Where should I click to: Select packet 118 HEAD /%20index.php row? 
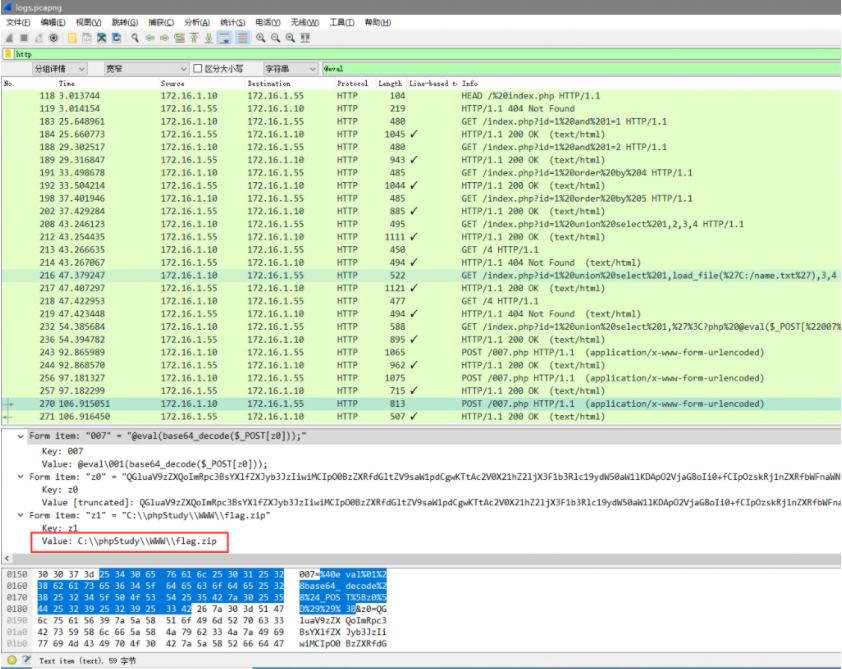tap(422, 96)
